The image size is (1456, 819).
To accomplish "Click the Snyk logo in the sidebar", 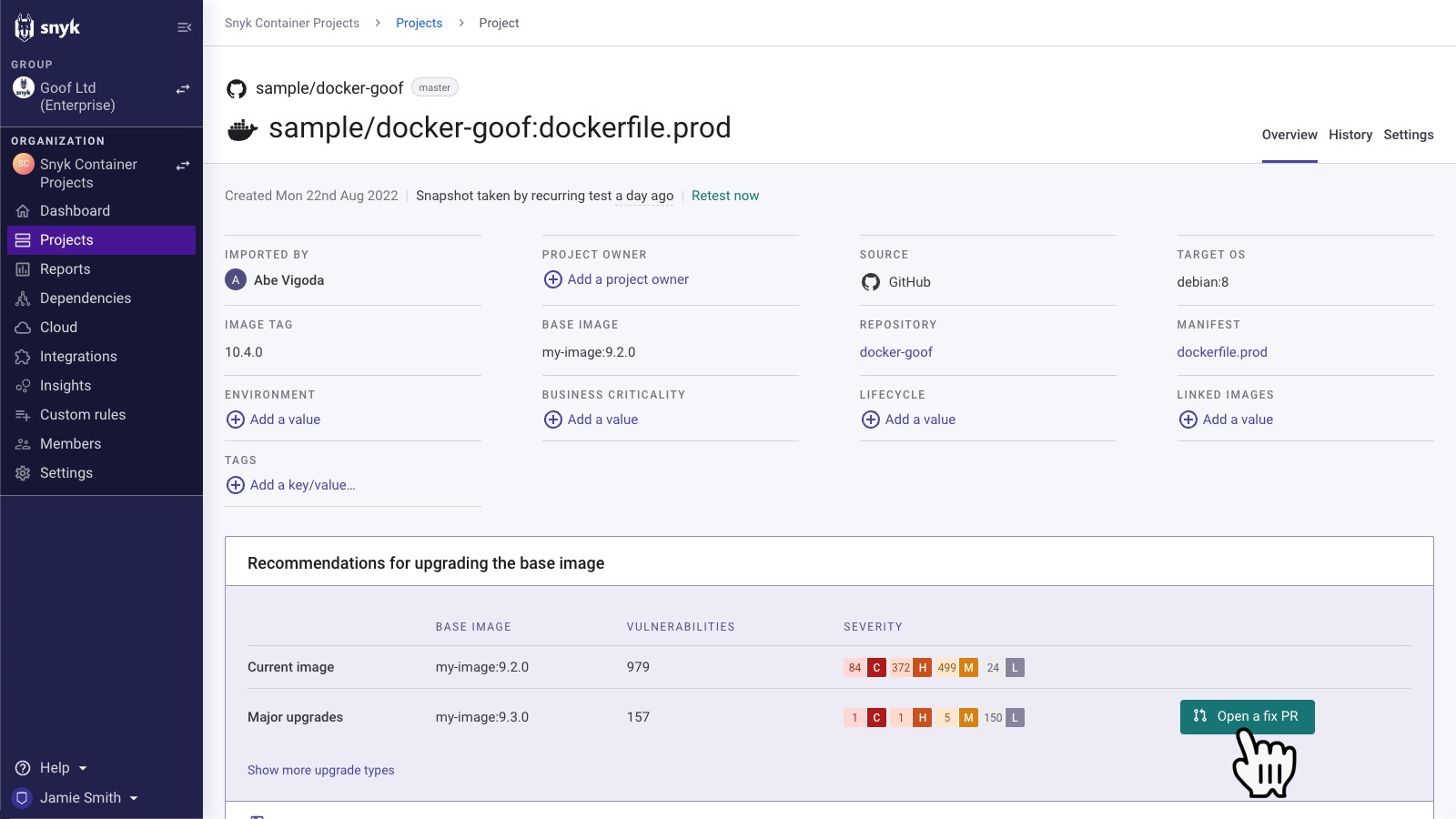I will (x=47, y=27).
